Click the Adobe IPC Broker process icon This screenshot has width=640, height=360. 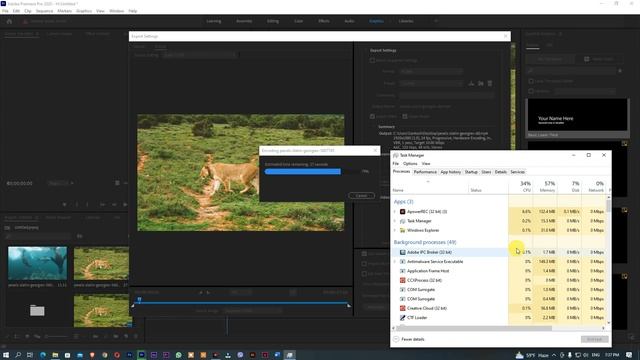tap(402, 252)
